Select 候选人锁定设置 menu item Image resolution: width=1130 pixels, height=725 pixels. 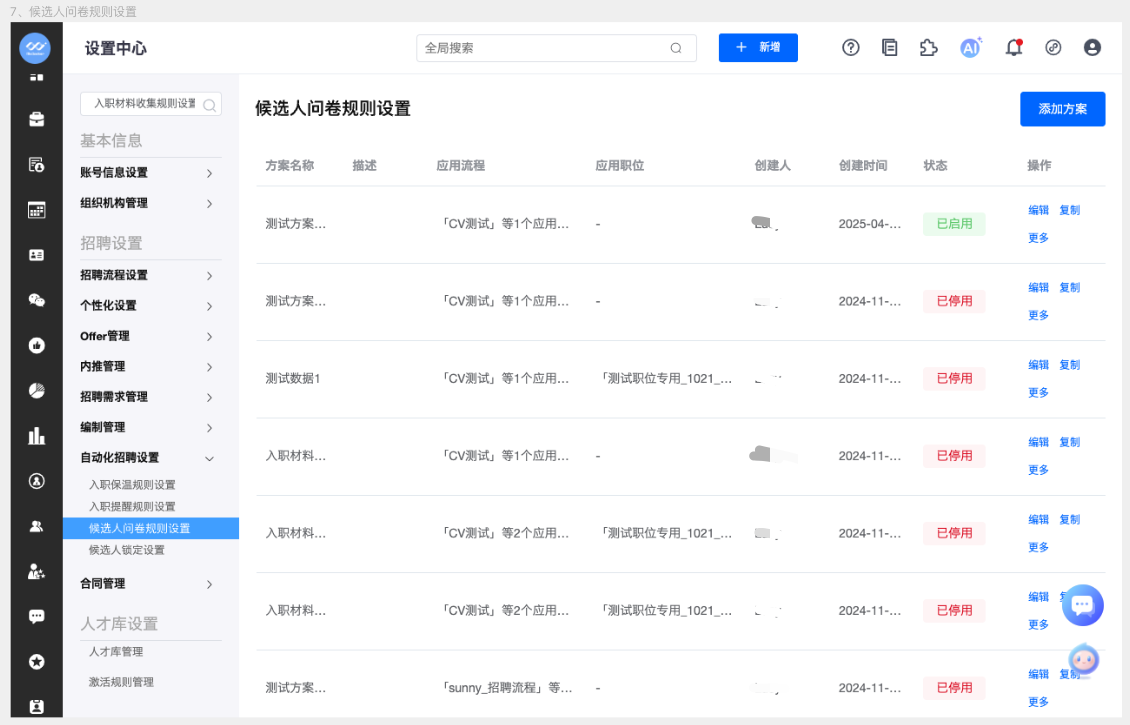point(127,550)
